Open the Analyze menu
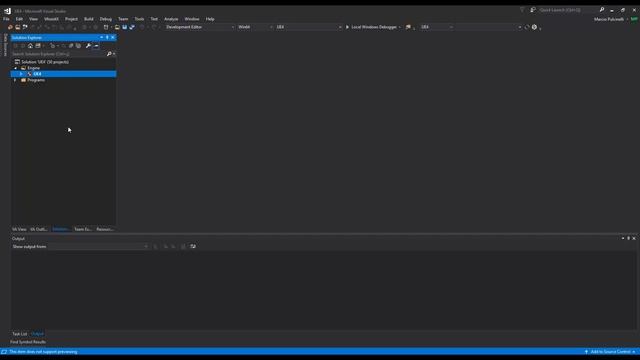Image resolution: width=640 pixels, height=360 pixels. (x=171, y=19)
